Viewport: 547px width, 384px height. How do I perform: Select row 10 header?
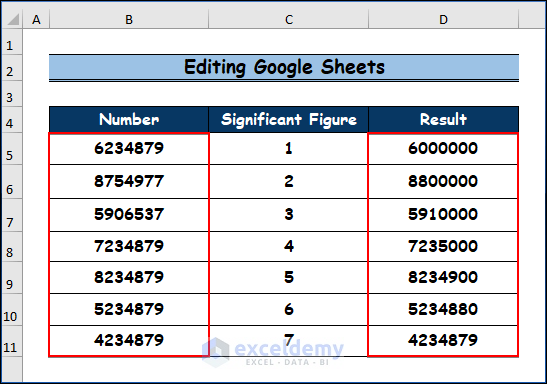click(12, 310)
